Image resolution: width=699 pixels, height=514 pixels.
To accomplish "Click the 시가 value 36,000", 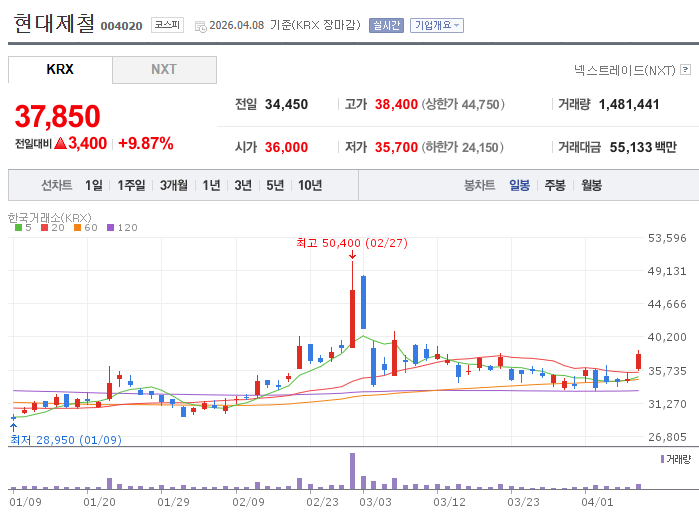I will 286,147.
